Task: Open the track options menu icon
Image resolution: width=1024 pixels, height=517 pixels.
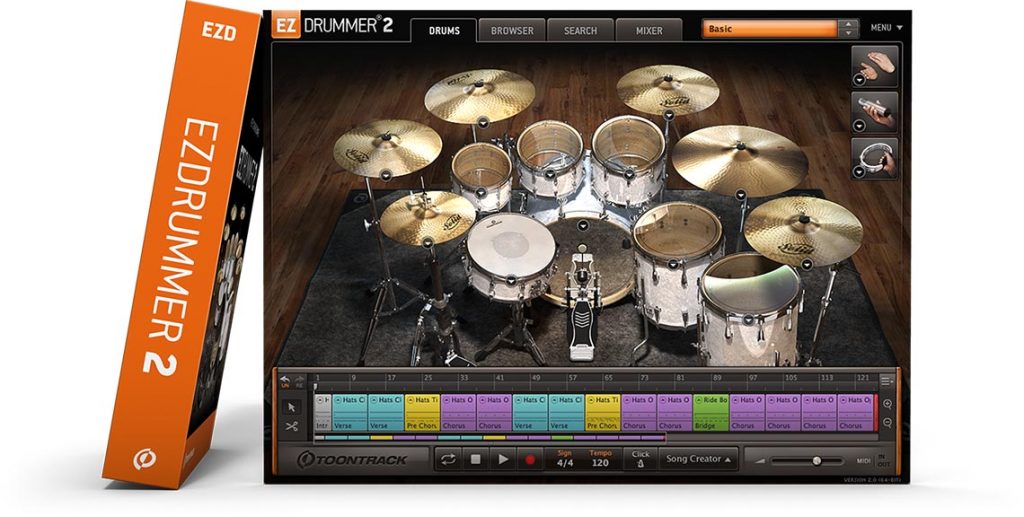Action: tap(886, 380)
